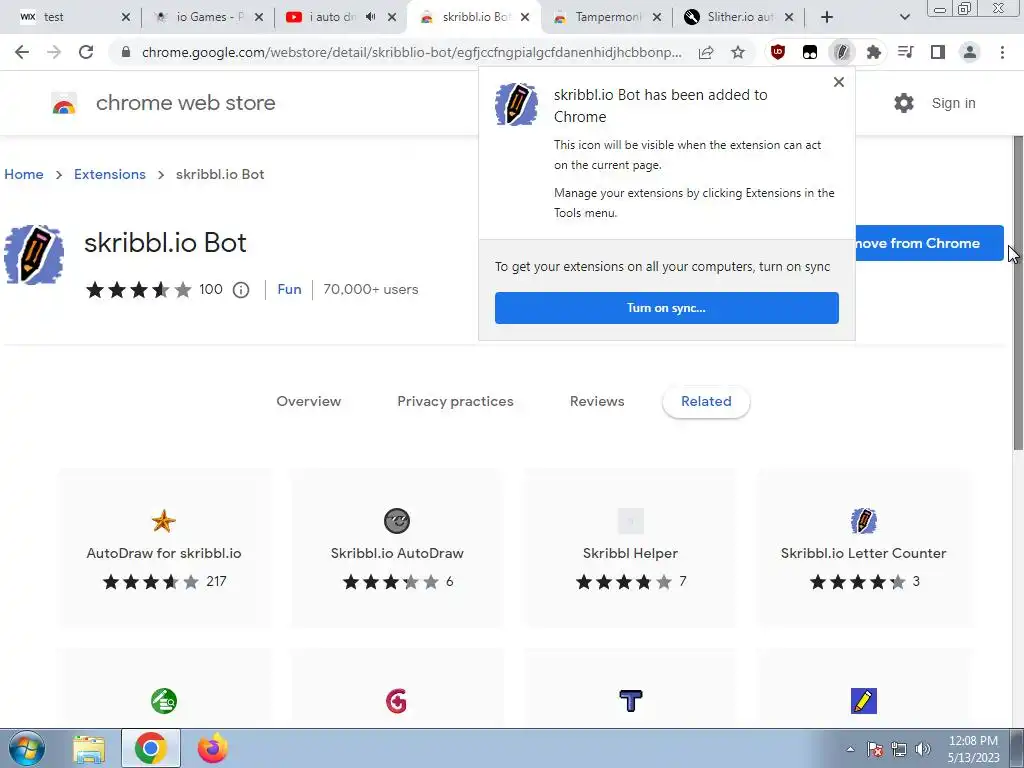Click the page's vertical scrollbar thumb
Viewport: 1024px width, 768px height.
click(1018, 292)
